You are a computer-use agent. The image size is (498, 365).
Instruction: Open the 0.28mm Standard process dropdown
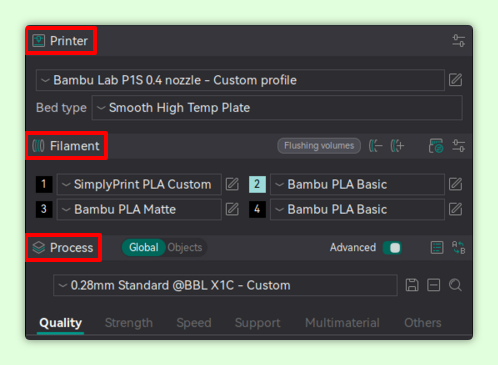(x=225, y=285)
